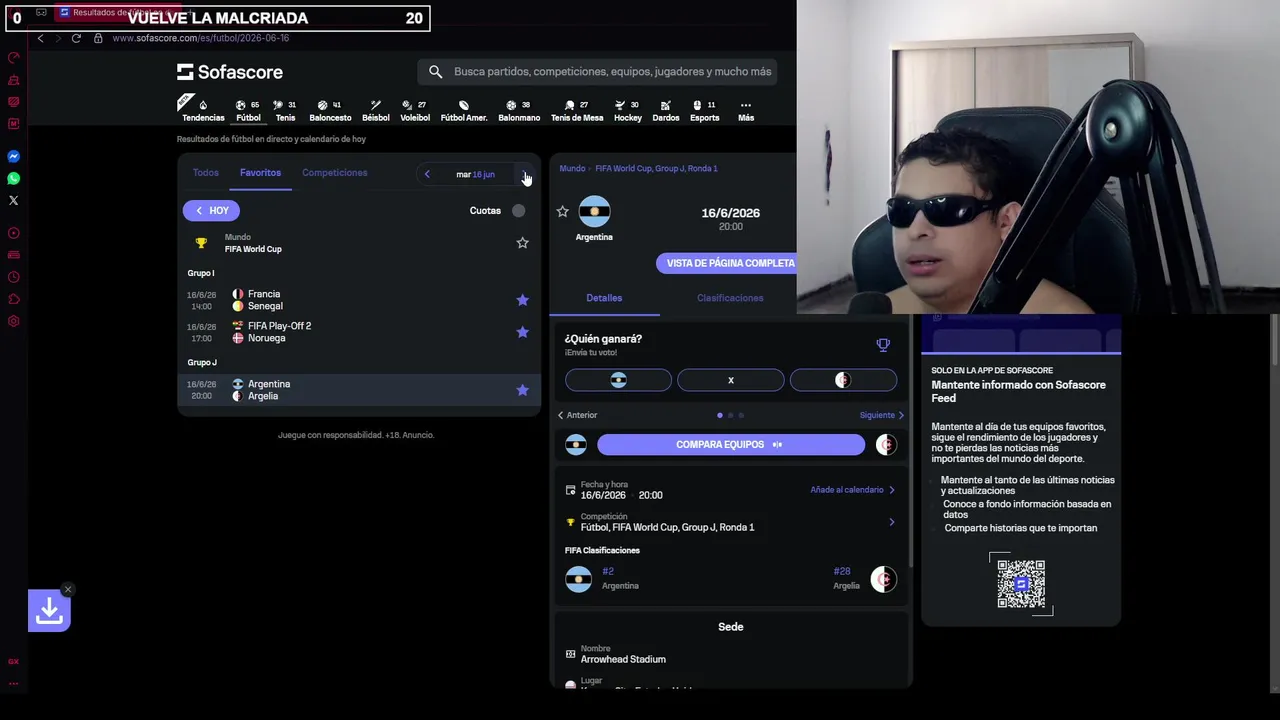This screenshot has width=1280, height=720.
Task: Go to Anterior poll card
Action: click(x=577, y=415)
